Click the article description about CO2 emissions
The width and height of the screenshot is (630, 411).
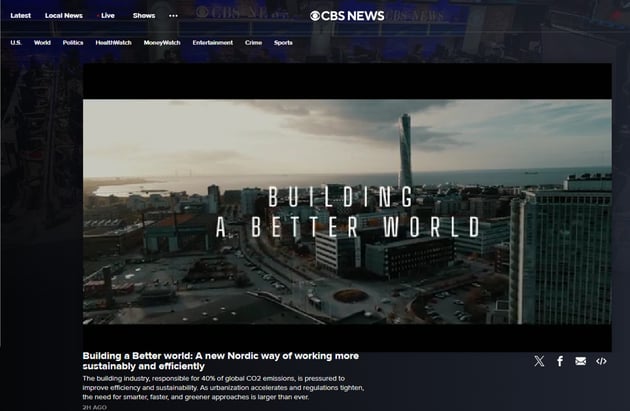point(223,388)
